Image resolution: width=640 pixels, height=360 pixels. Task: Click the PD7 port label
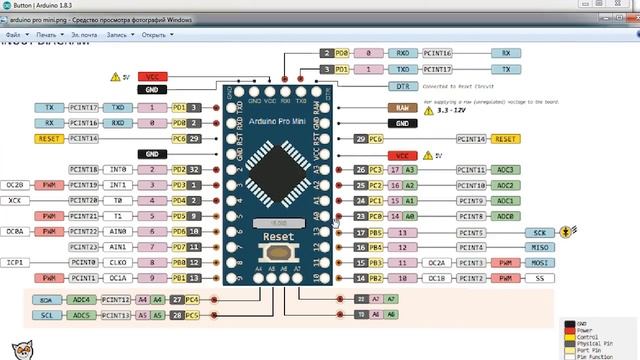(x=179, y=247)
